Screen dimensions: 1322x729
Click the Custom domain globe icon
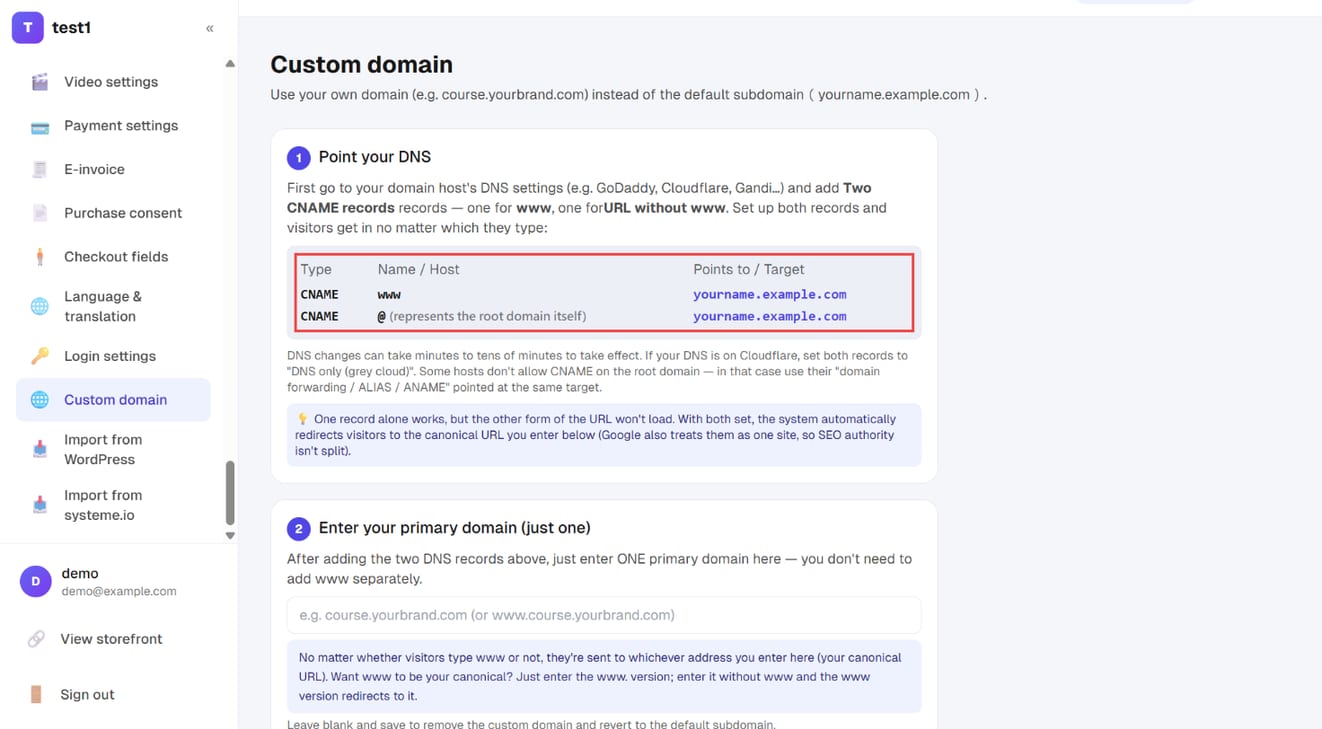(x=40, y=400)
